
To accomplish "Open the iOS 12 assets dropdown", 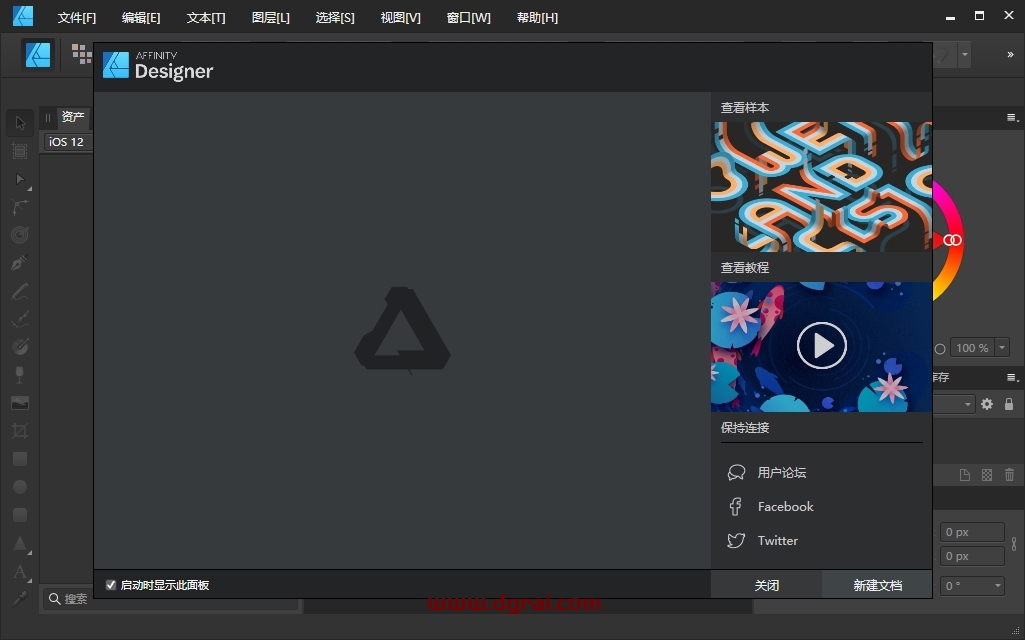I will 68,142.
